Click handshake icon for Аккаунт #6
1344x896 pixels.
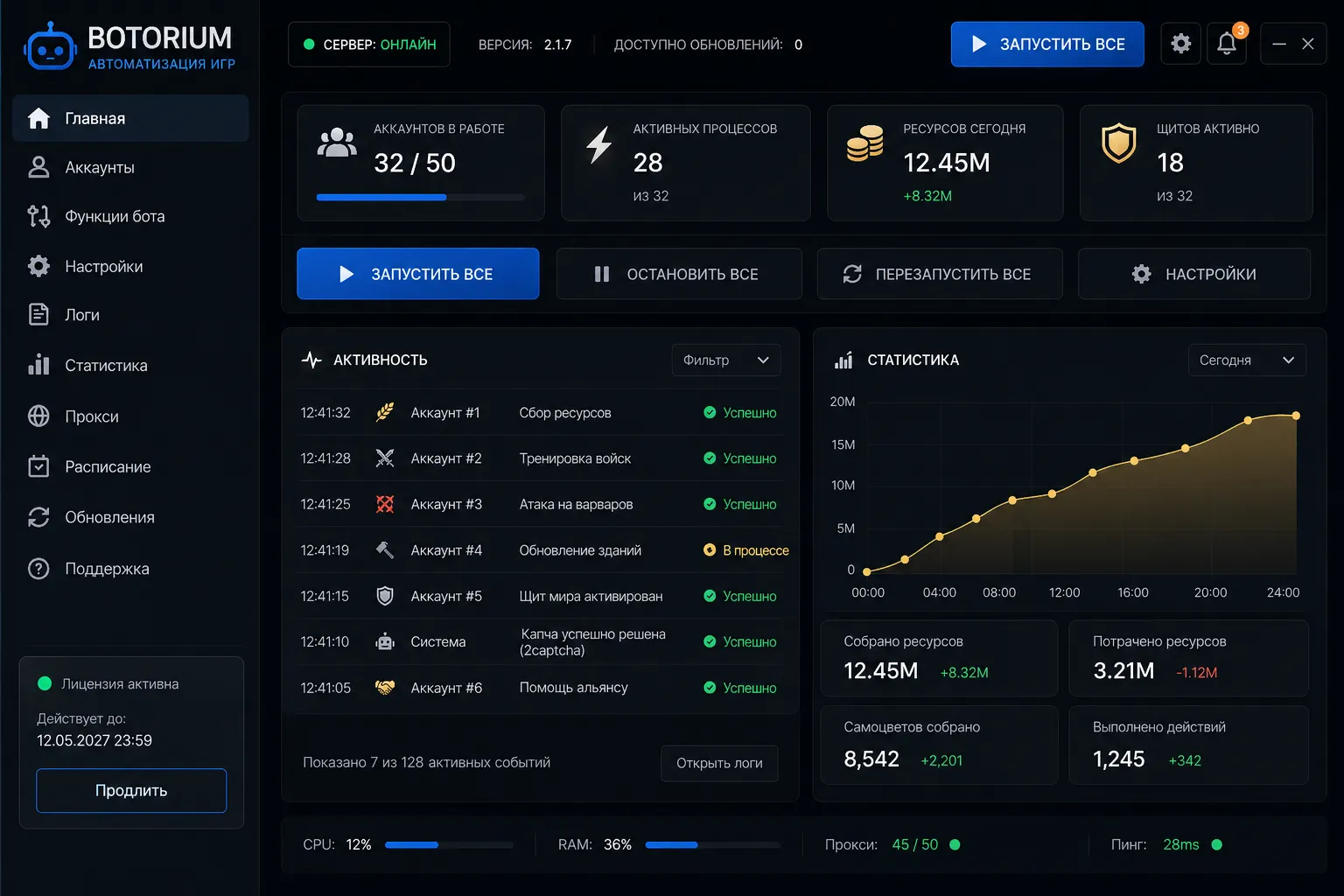coord(384,688)
